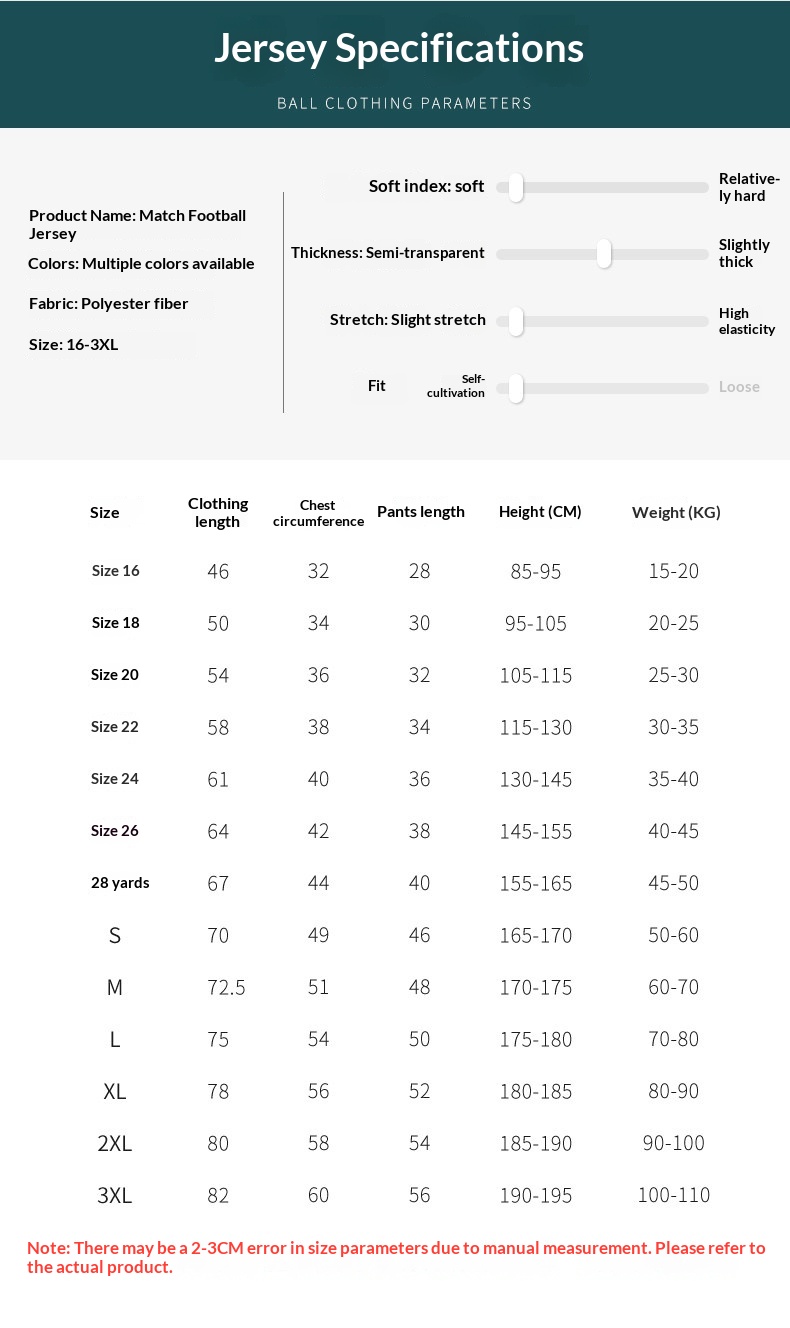Click the XL size row label

pyautogui.click(x=115, y=1092)
